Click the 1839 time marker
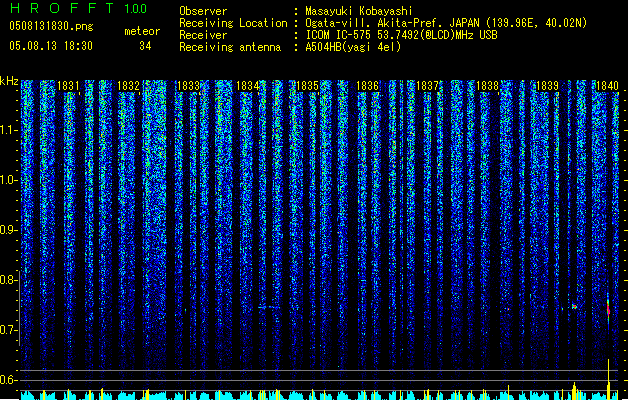This screenshot has height=400, width=629. 547,86
